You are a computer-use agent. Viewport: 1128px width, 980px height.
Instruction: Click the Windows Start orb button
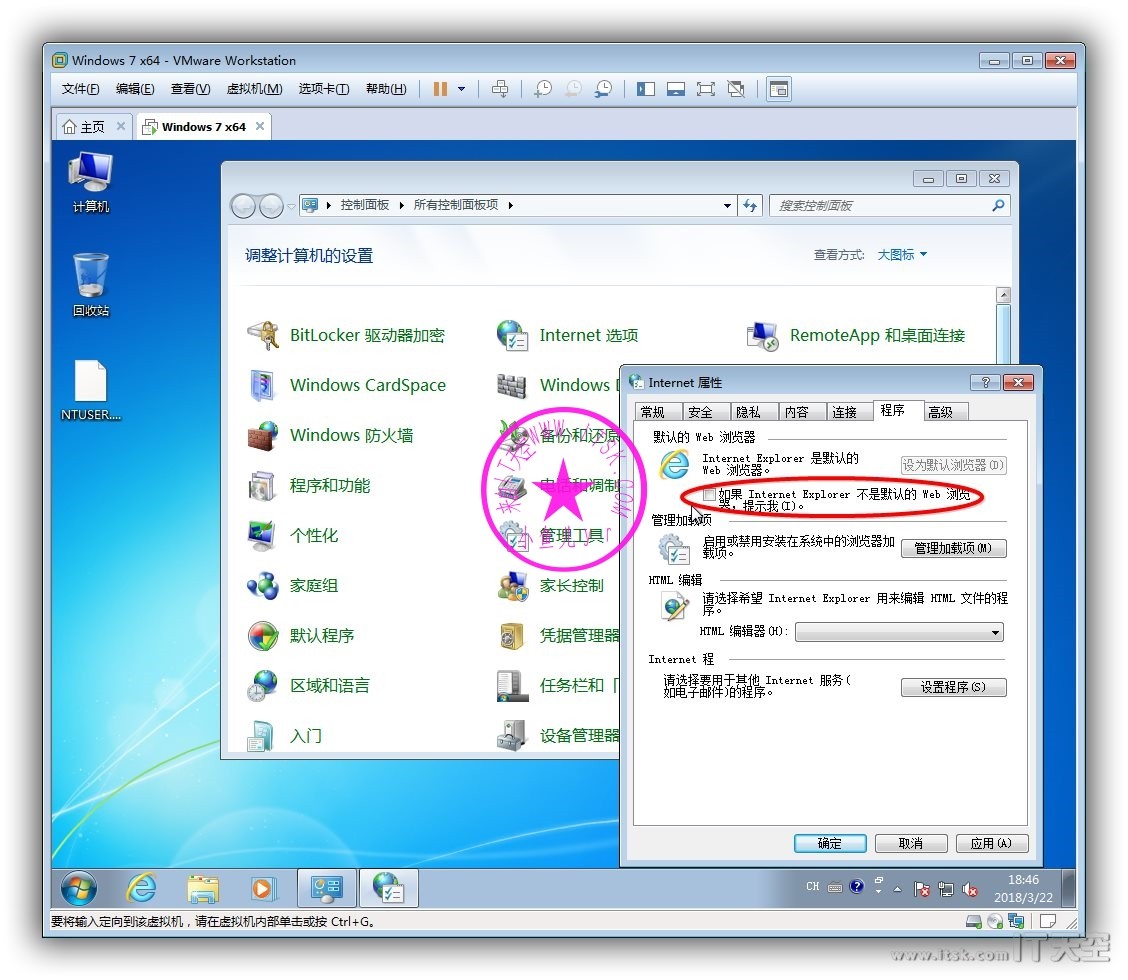tap(79, 888)
